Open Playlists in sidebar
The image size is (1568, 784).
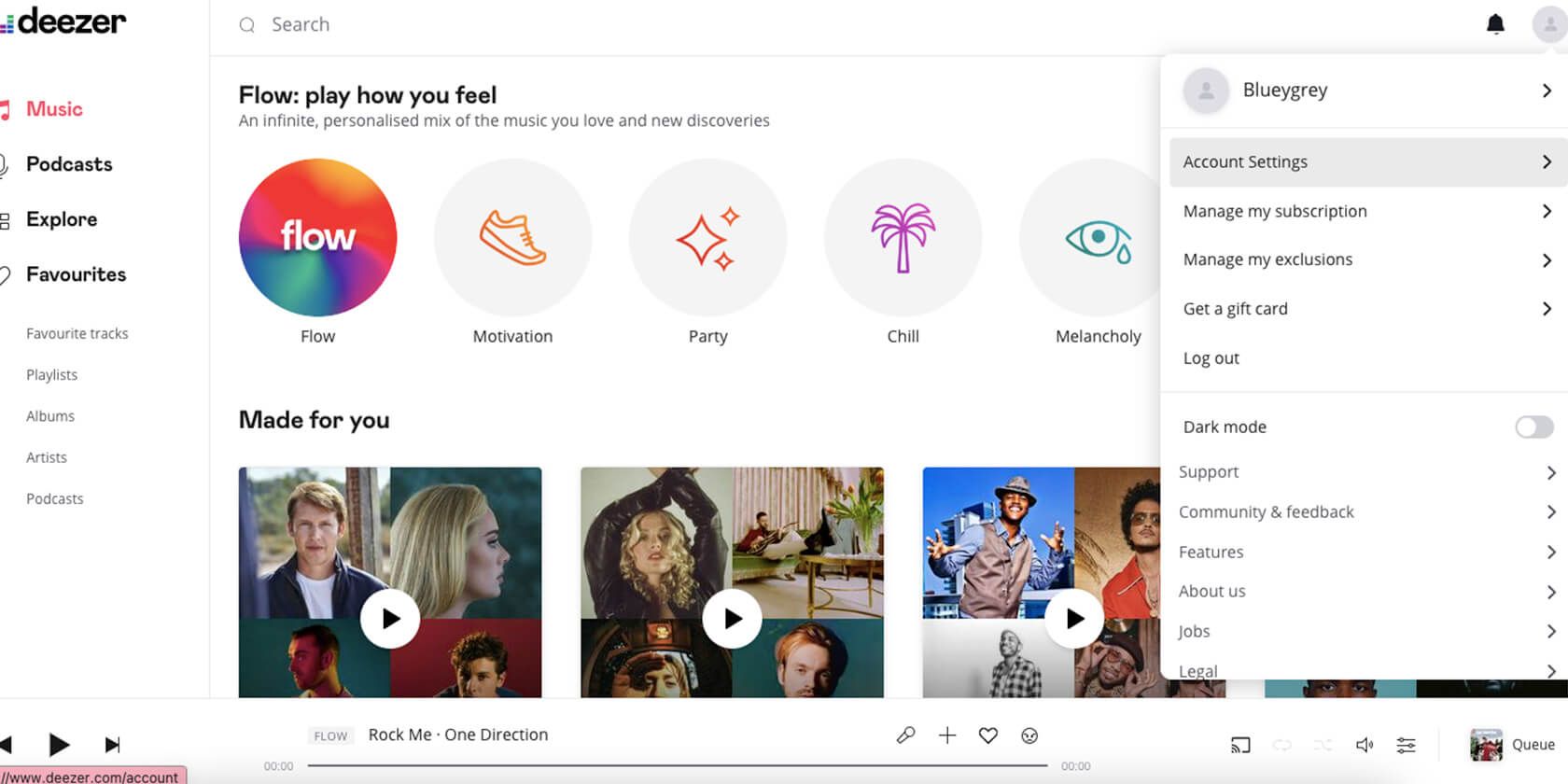[52, 375]
